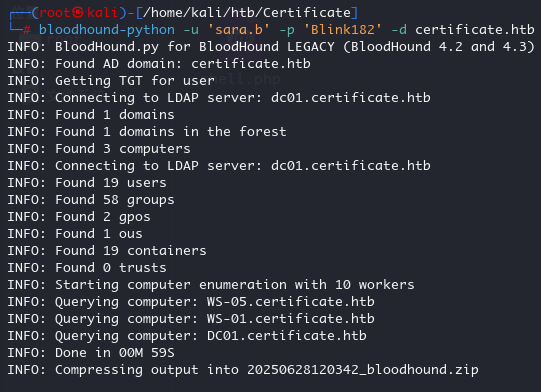Viewport: 541px width, 392px height.
Task: Click the 'Found 19 containers' line
Action: point(107,251)
